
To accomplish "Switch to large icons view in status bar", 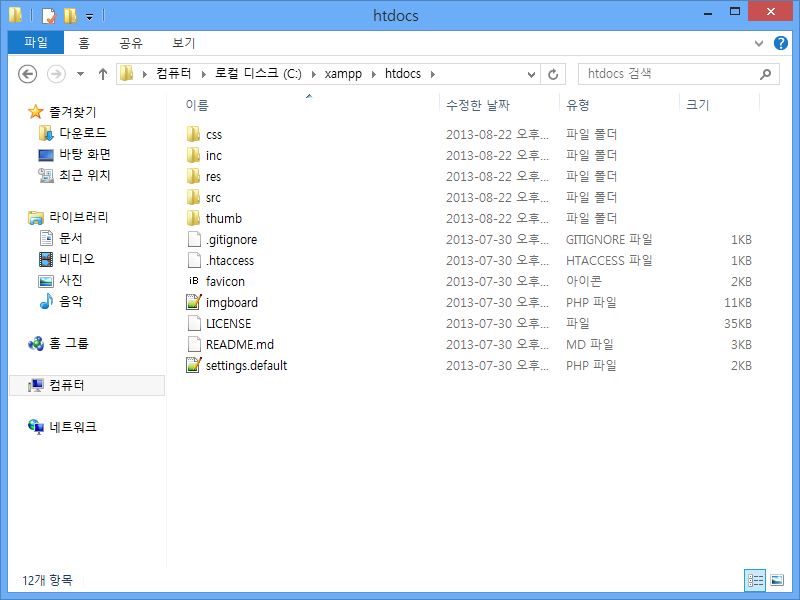I will coord(777,580).
